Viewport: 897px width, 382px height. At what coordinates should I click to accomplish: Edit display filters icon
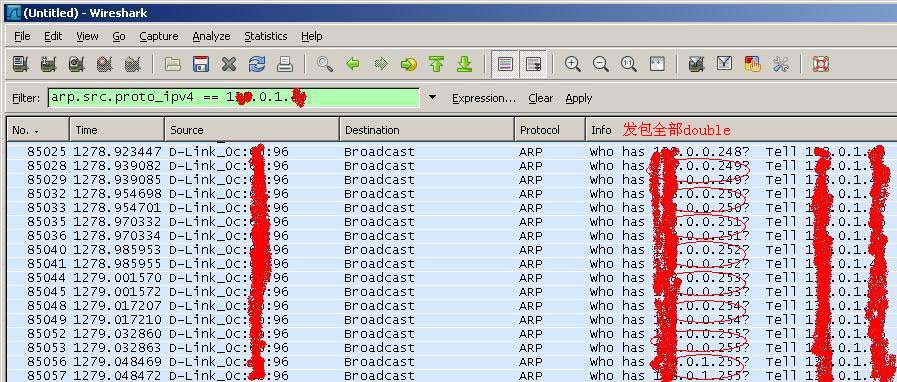(x=724, y=64)
